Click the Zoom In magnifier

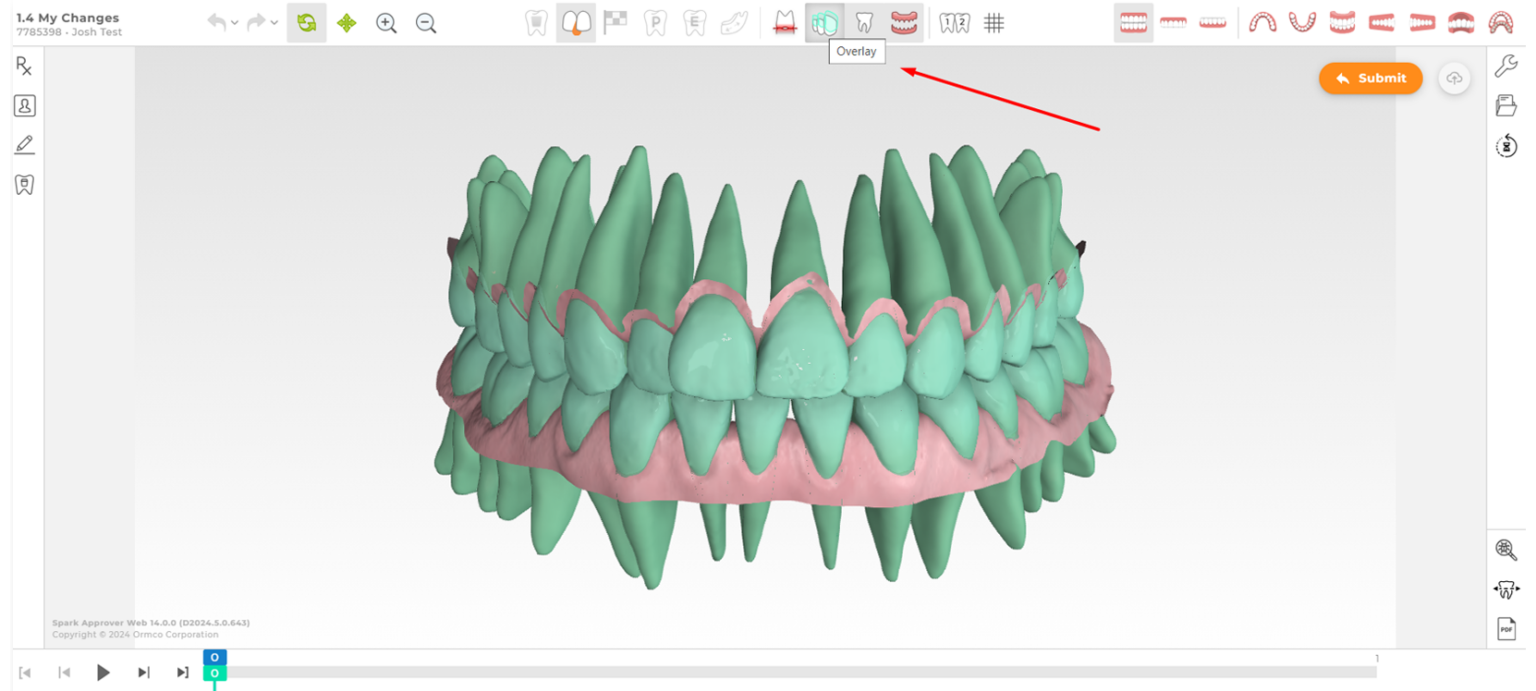tap(386, 23)
